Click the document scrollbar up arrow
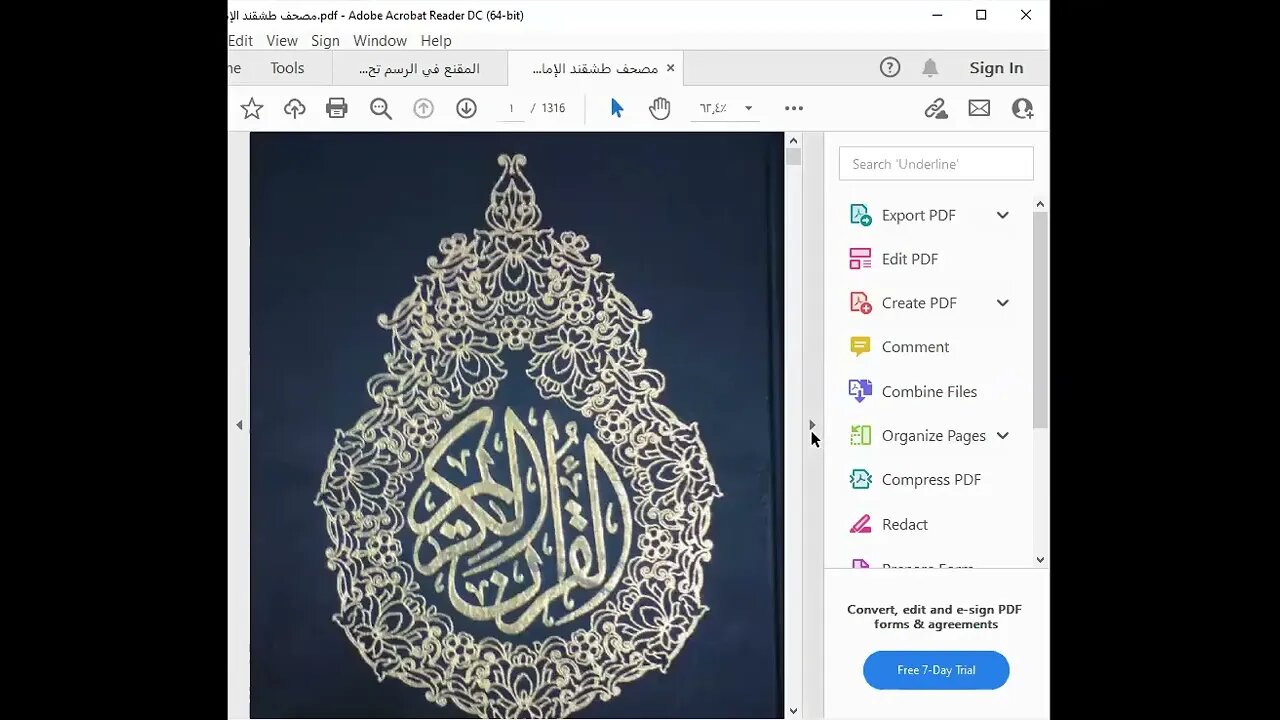 793,140
